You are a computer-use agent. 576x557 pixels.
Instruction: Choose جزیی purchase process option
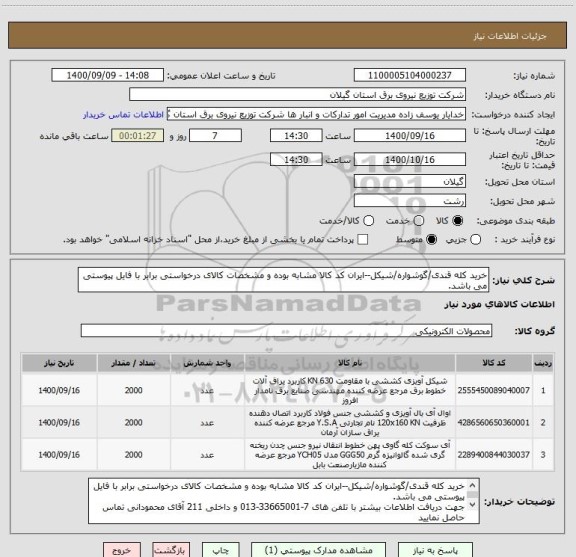click(x=475, y=240)
